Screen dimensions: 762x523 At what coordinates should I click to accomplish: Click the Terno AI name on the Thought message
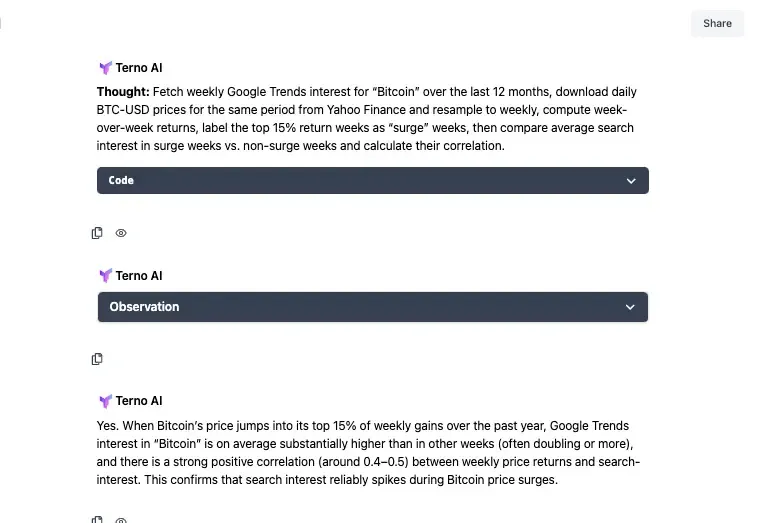(x=139, y=68)
